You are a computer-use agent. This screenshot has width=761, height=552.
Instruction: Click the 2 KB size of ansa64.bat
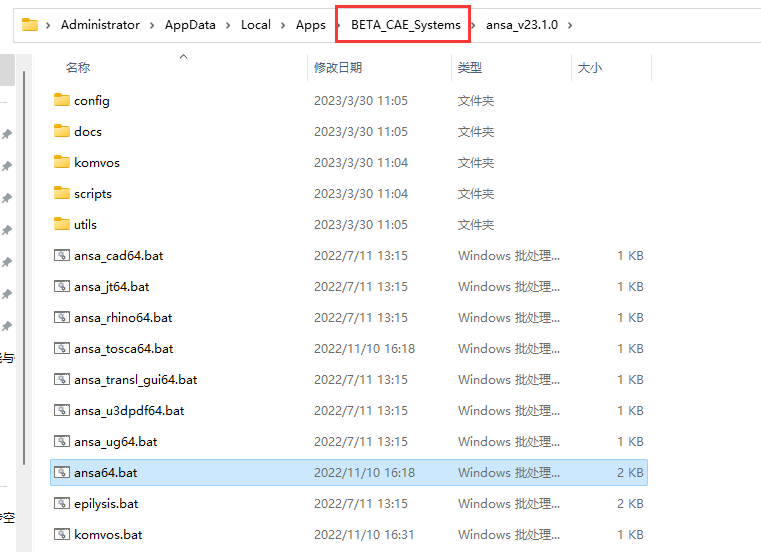click(630, 472)
